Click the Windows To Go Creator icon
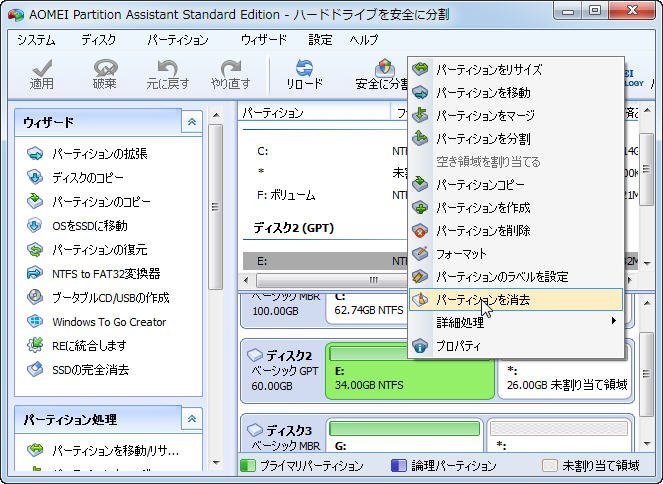Viewport: 663px width, 484px height. [35, 321]
